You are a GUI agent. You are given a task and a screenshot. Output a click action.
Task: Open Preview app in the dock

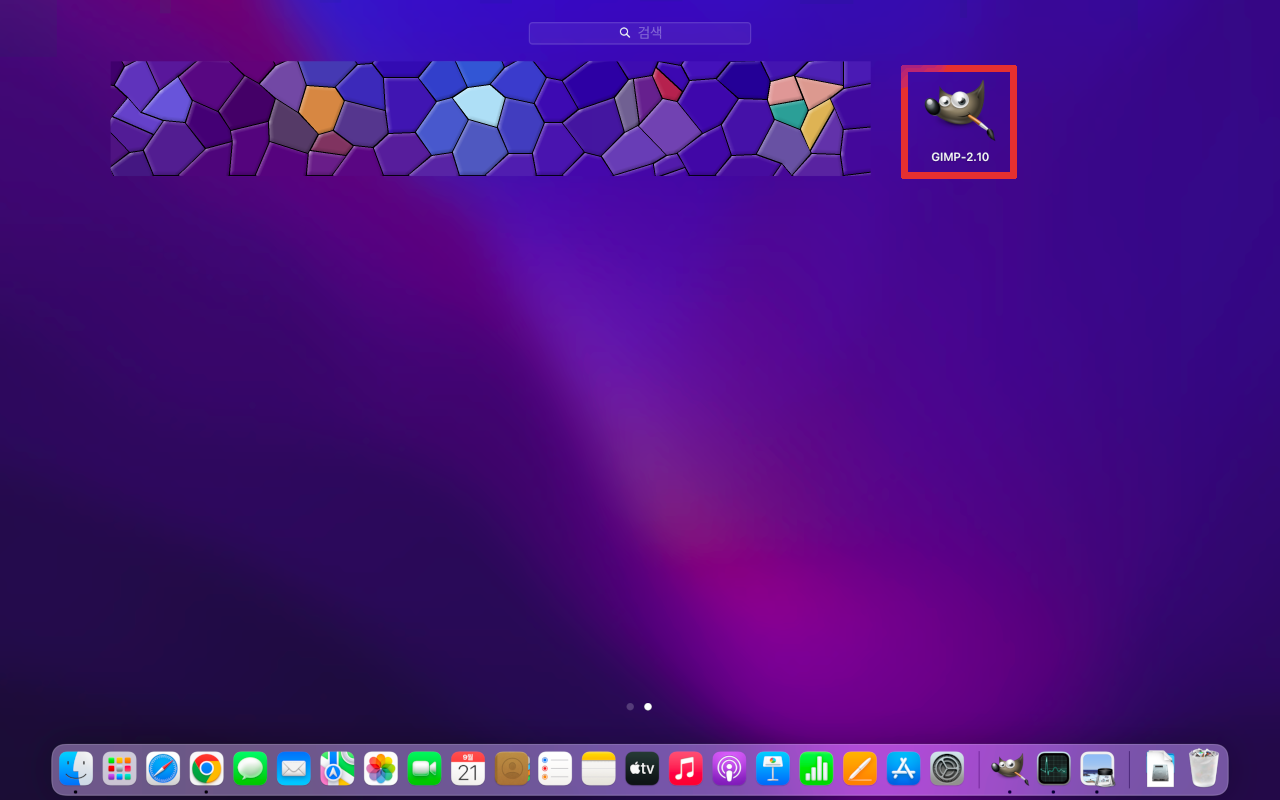tap(1097, 768)
